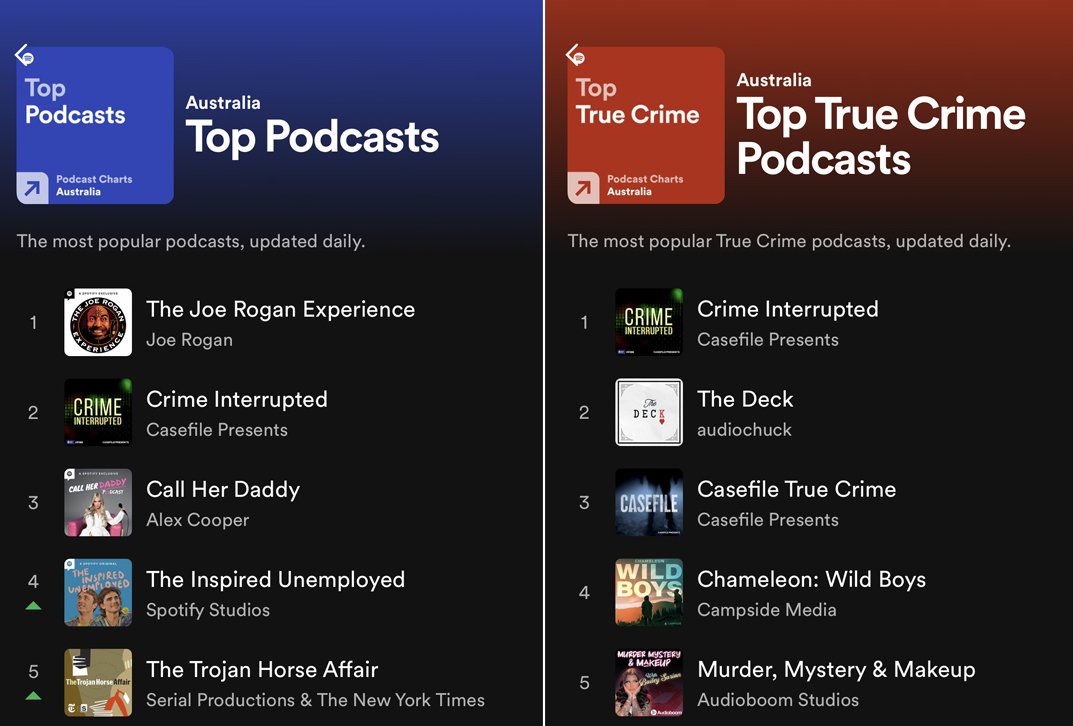Image resolution: width=1073 pixels, height=726 pixels.
Task: Click the Campside Media publisher name
Action: [767, 610]
